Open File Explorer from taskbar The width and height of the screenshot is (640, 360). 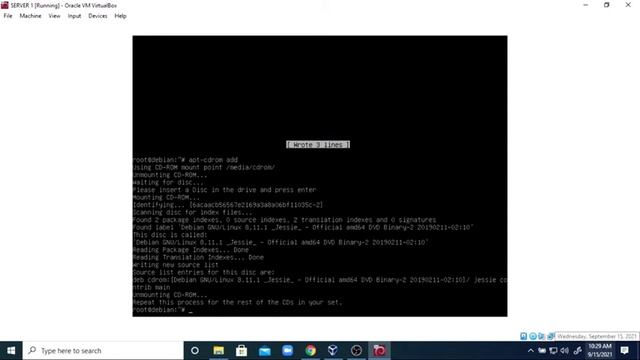coord(218,351)
